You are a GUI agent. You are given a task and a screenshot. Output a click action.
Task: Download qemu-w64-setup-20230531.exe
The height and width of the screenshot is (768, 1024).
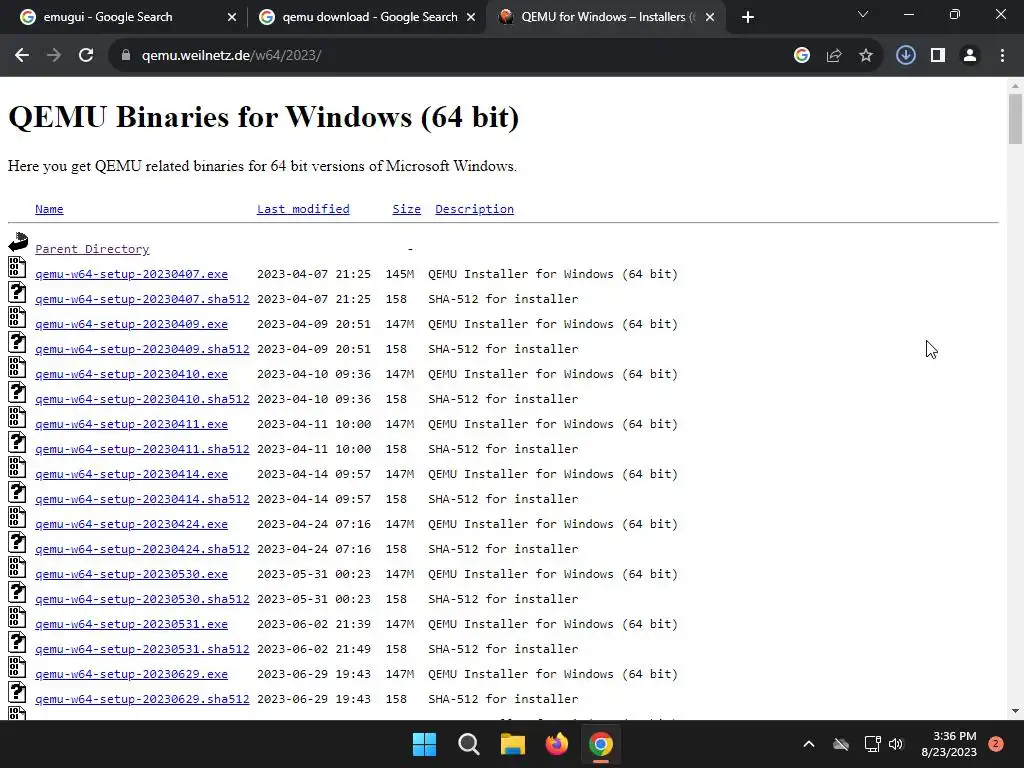tap(131, 624)
